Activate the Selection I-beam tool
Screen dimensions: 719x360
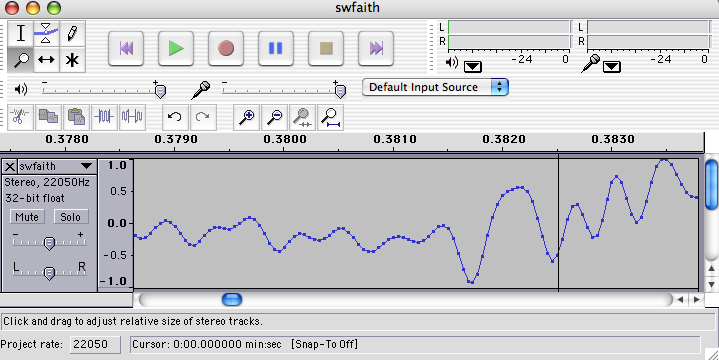20,33
